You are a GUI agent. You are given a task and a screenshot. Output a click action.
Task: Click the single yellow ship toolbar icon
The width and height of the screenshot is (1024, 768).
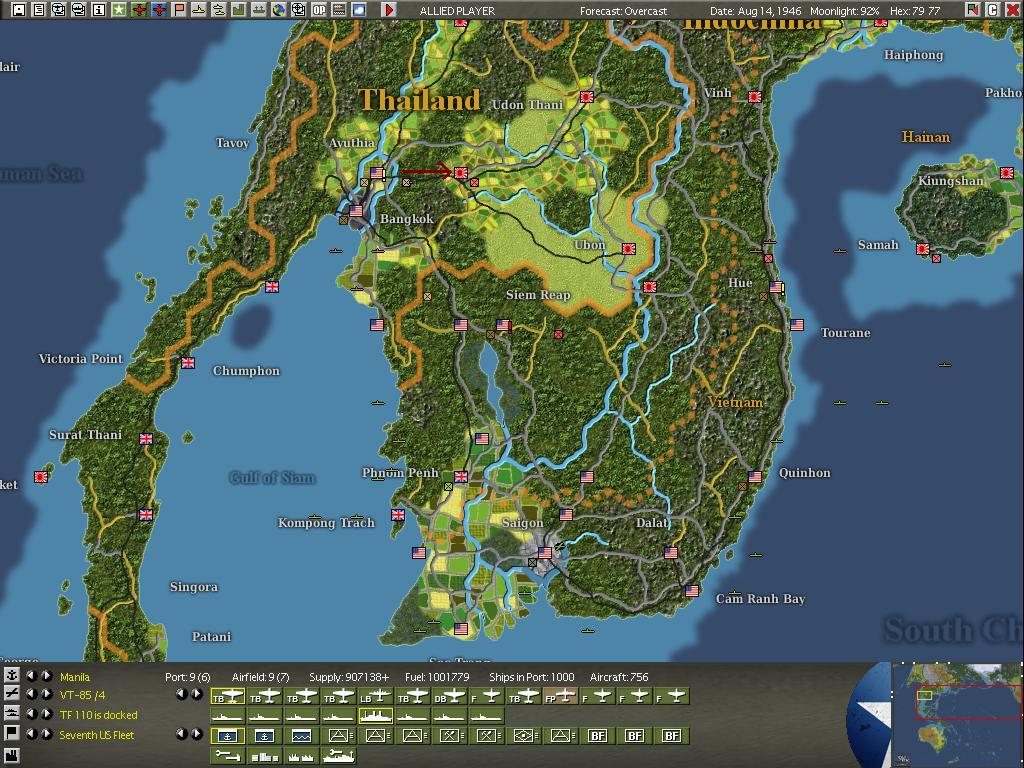pyautogui.click(x=199, y=10)
